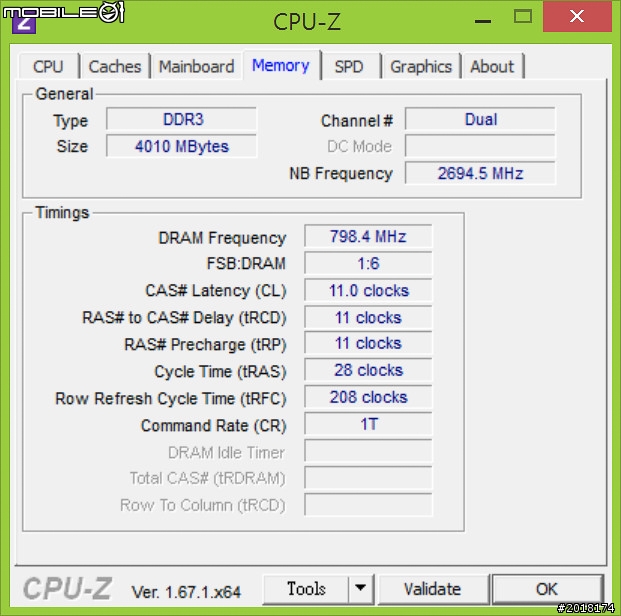Click the Channel # label
This screenshot has width=621, height=616.
[x=357, y=121]
